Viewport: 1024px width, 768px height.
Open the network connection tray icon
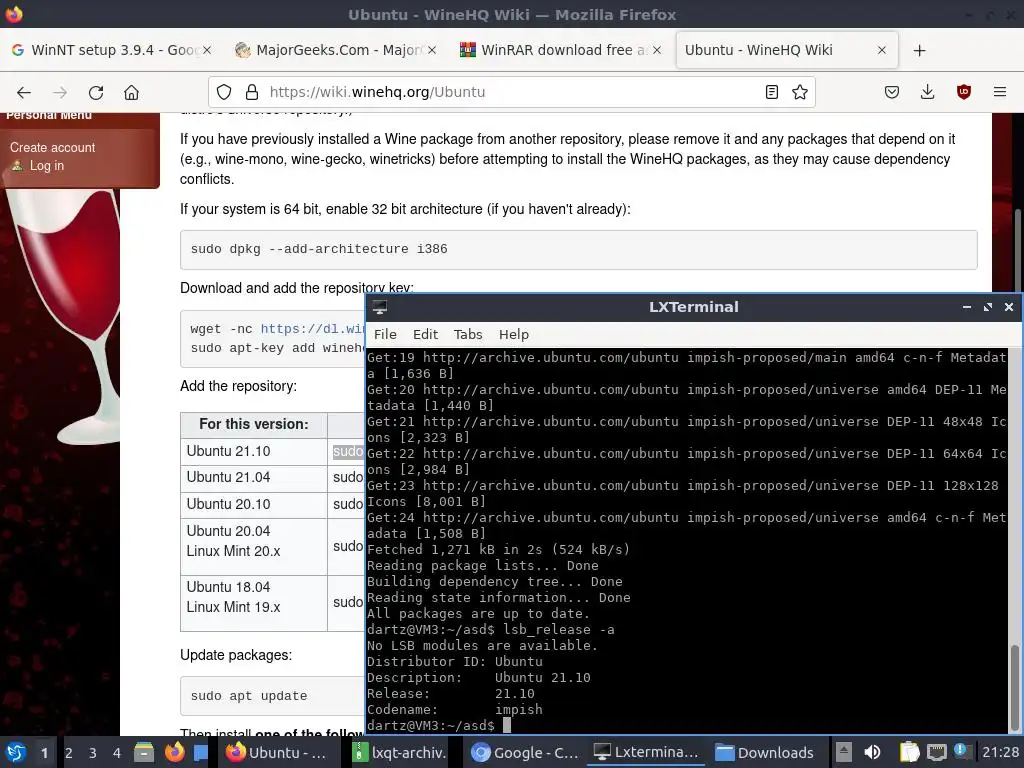937,752
